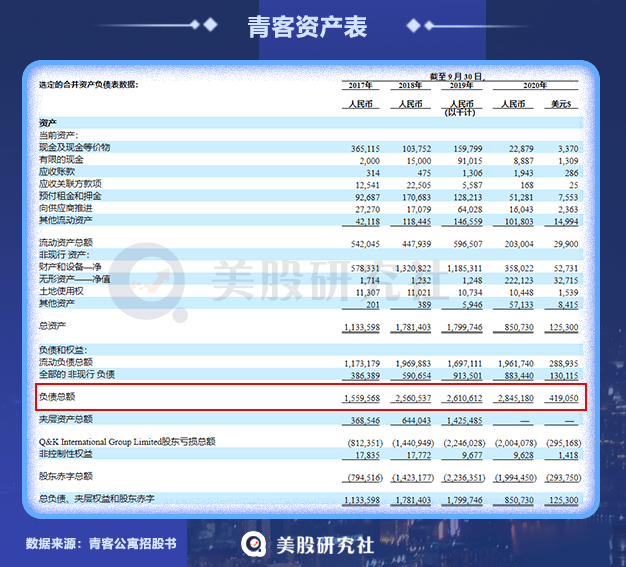The width and height of the screenshot is (626, 567).
Task: Click the 非控制性权益 row label
Action: click(65, 454)
